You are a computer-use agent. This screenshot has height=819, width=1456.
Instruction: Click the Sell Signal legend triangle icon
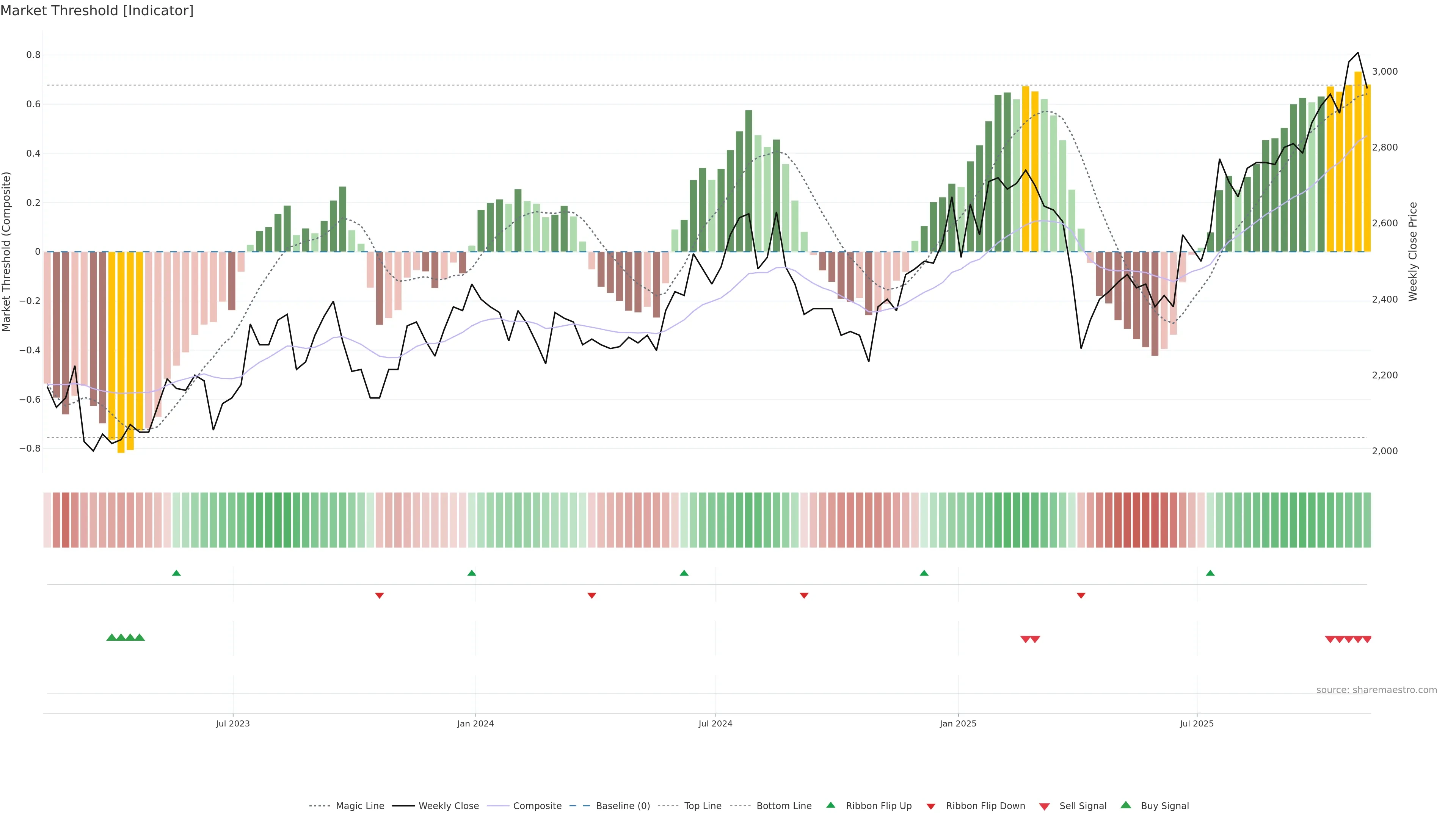(x=1045, y=806)
